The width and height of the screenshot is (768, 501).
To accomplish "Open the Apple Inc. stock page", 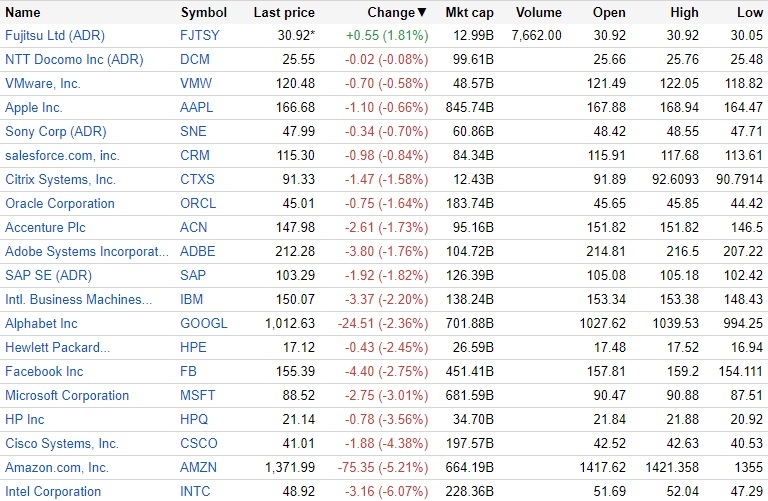I will (x=33, y=108).
